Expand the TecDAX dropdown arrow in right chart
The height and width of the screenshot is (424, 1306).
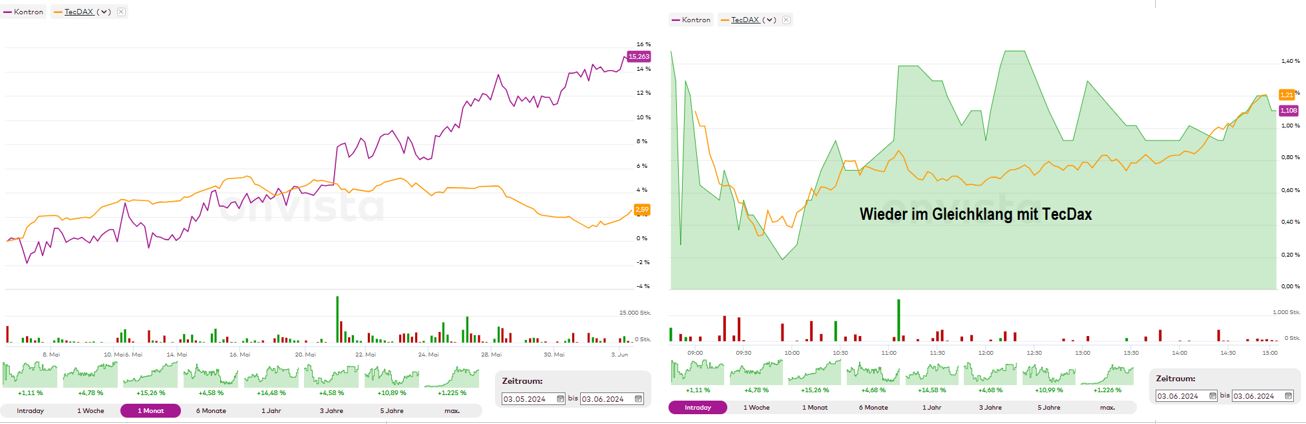pos(768,20)
